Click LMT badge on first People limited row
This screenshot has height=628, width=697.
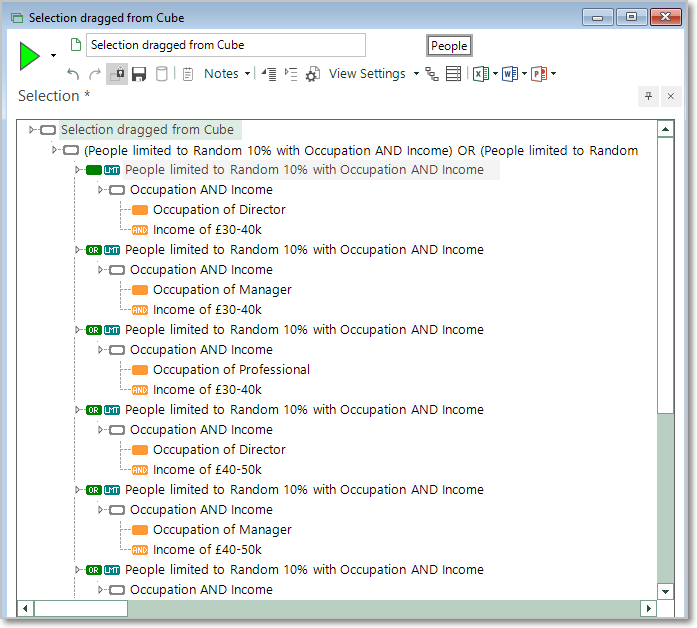pyautogui.click(x=112, y=170)
